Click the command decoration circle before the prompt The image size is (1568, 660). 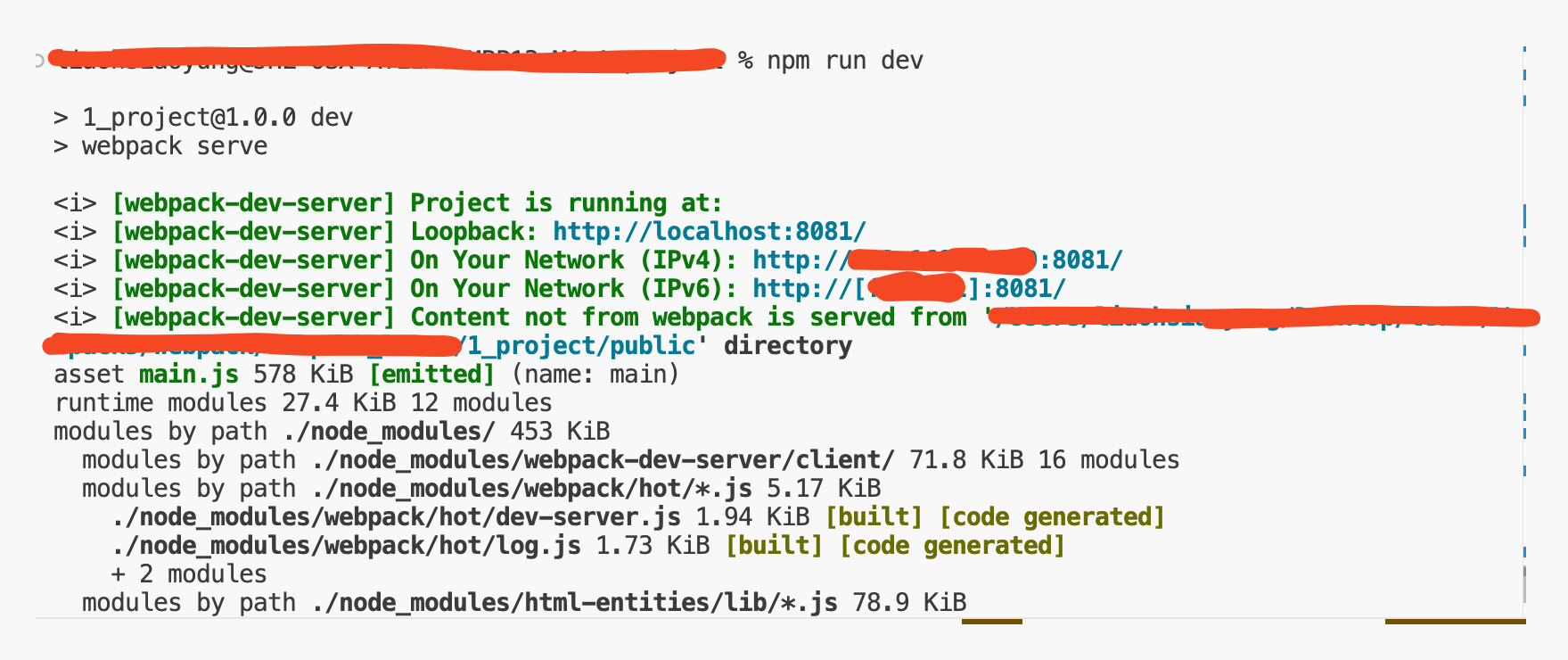39,61
